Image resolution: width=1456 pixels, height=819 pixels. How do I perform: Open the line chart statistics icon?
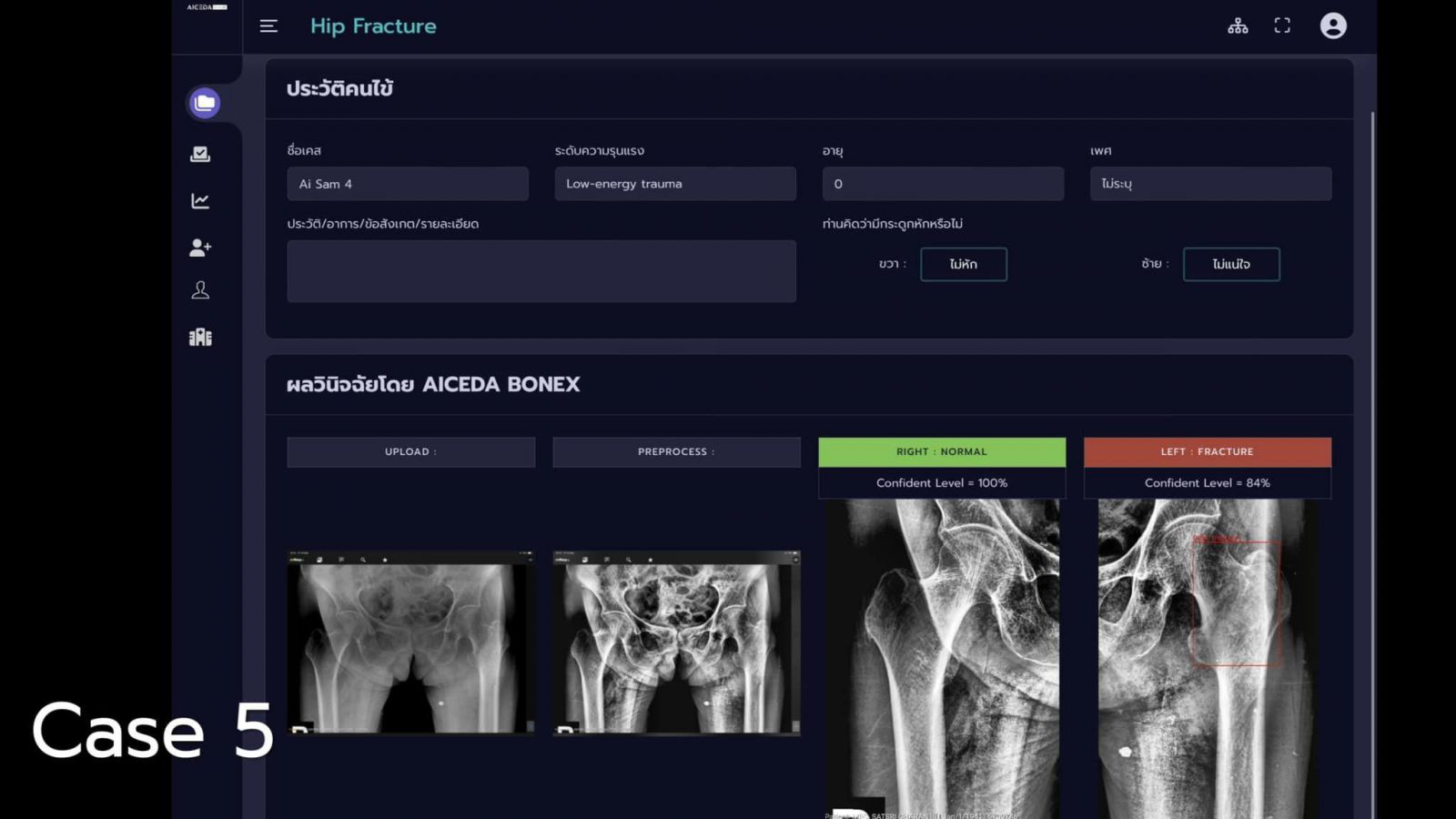coord(200,201)
